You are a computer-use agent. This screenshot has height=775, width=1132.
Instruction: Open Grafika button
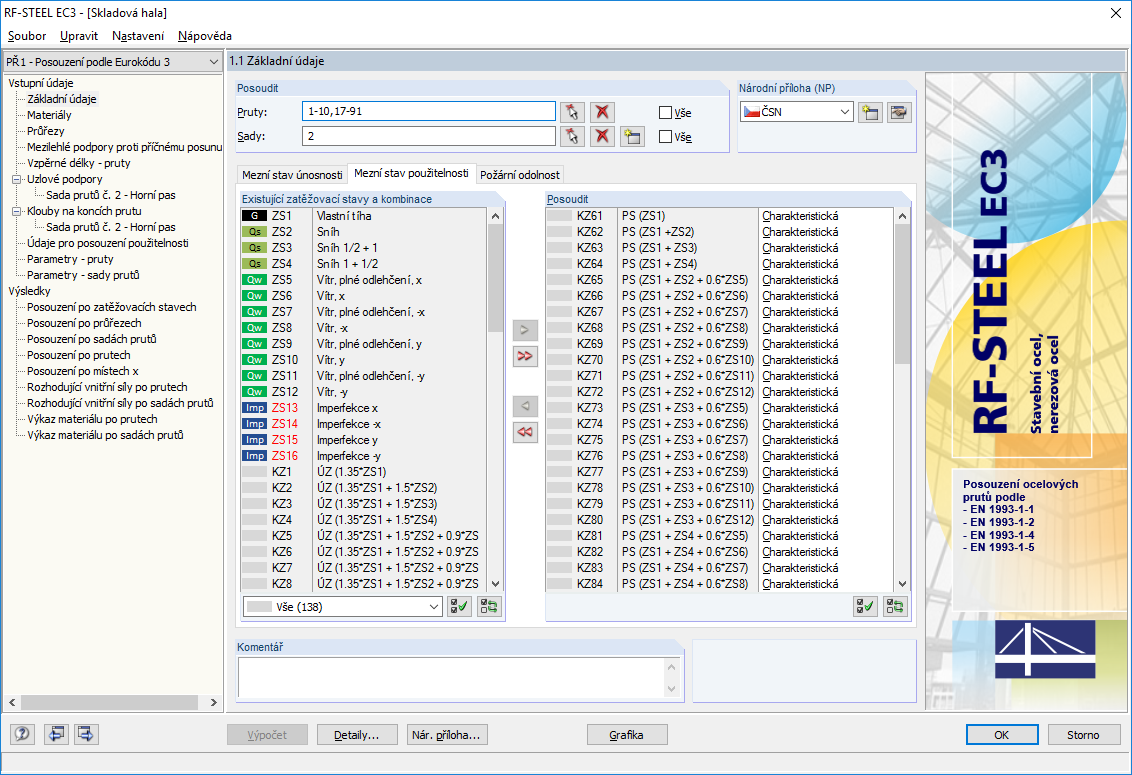point(627,735)
